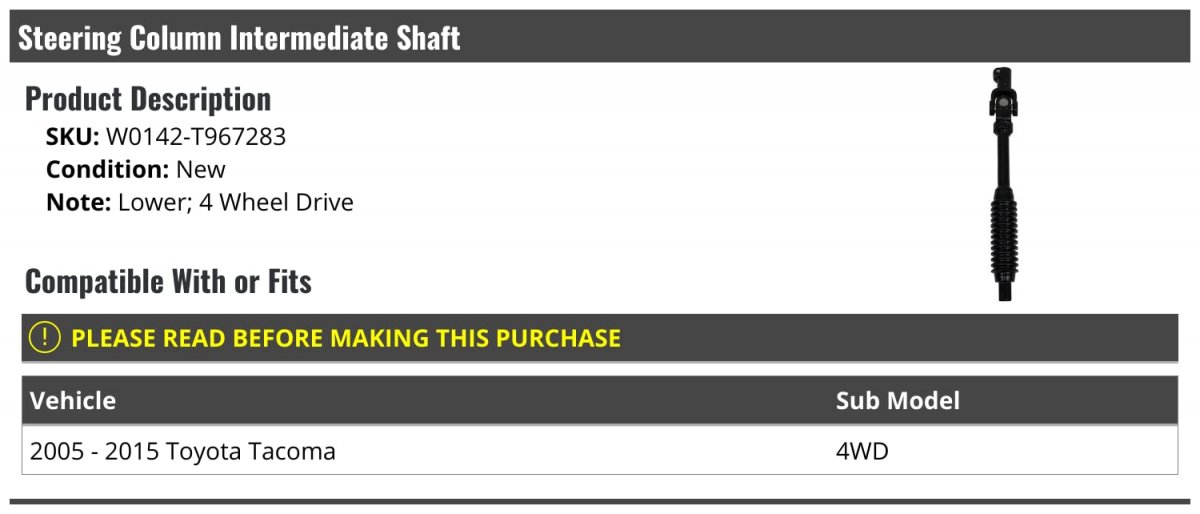Click the SKU W0142-T967283 text
This screenshot has width=1200, height=514.
[196, 137]
